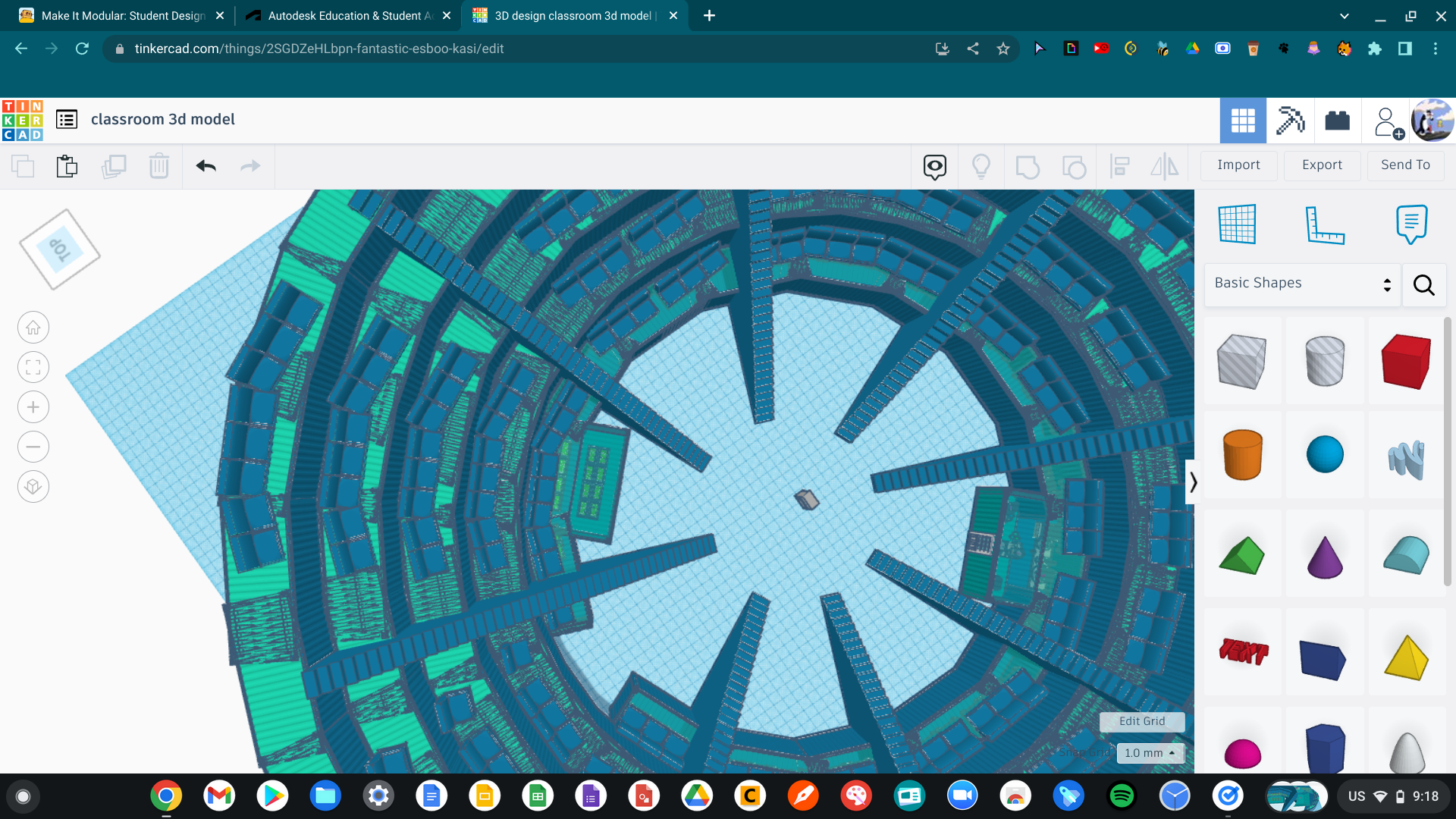The height and width of the screenshot is (819, 1456).
Task: Open the designs list icon
Action: coord(67,120)
